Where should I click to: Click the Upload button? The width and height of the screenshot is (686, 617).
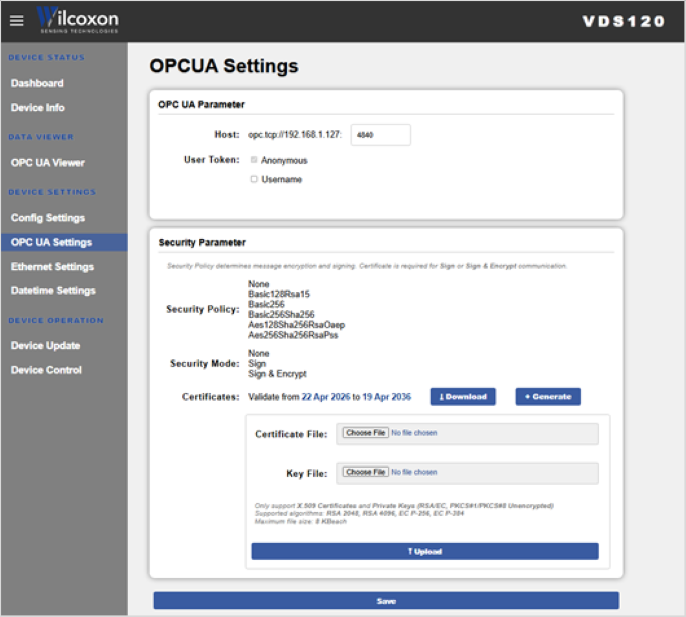pyautogui.click(x=425, y=551)
